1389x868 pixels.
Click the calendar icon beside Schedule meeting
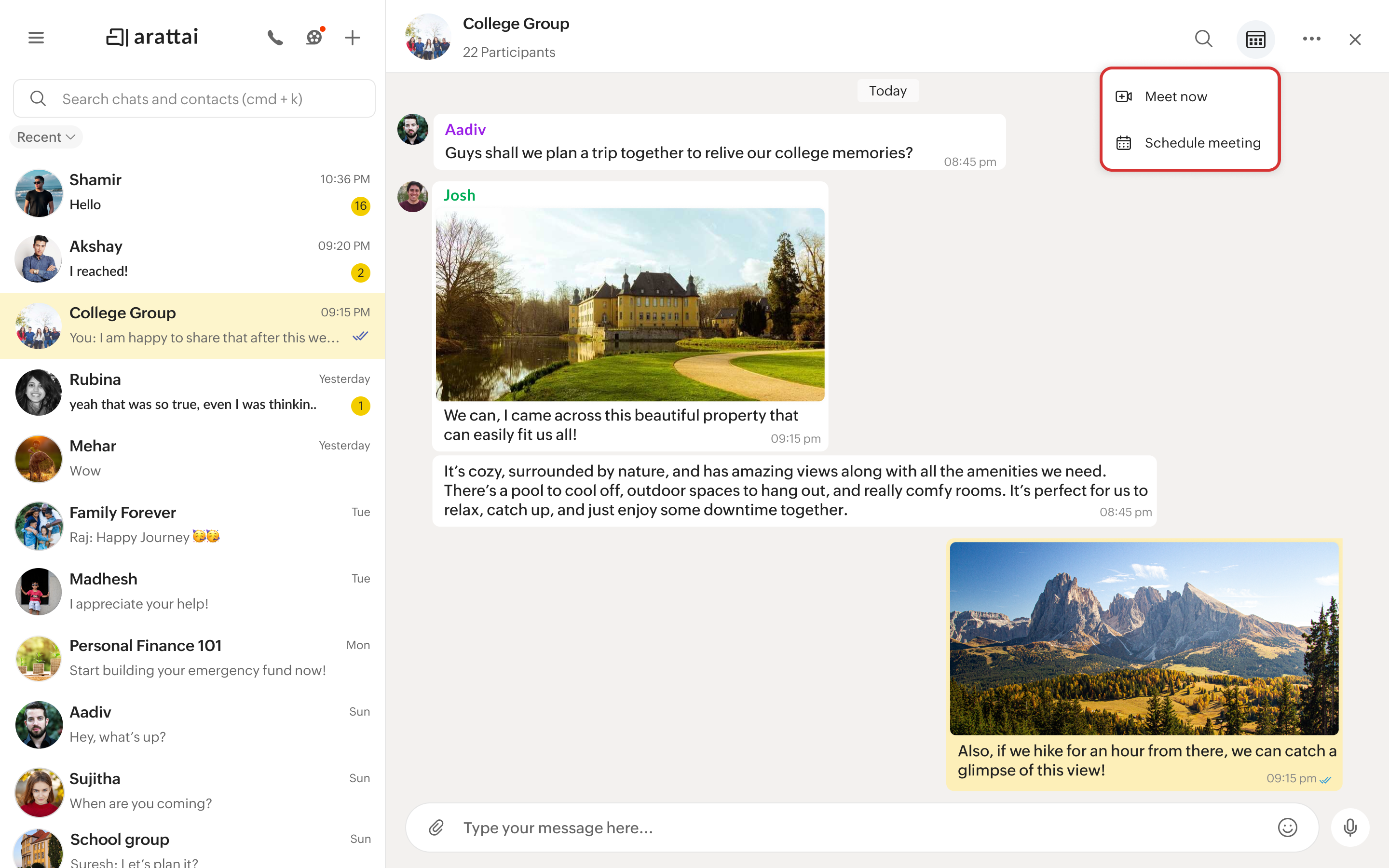[1123, 143]
